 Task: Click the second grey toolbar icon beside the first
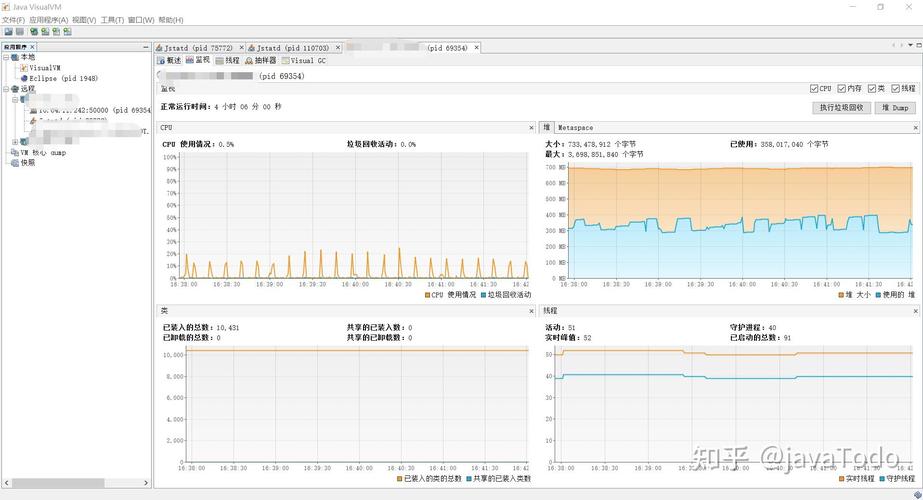(x=19, y=31)
